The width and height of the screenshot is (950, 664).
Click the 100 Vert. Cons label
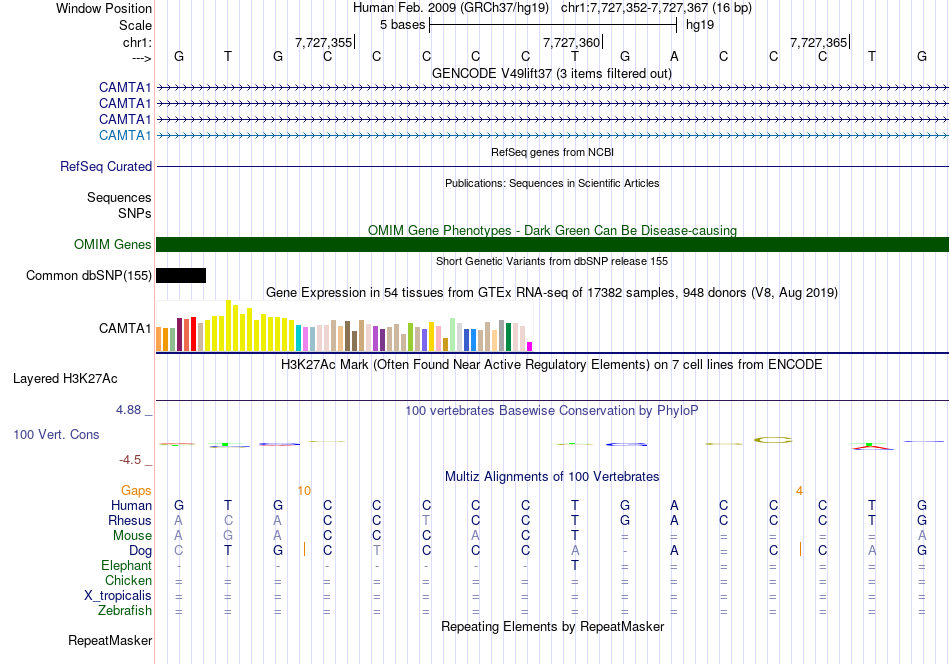tap(56, 434)
